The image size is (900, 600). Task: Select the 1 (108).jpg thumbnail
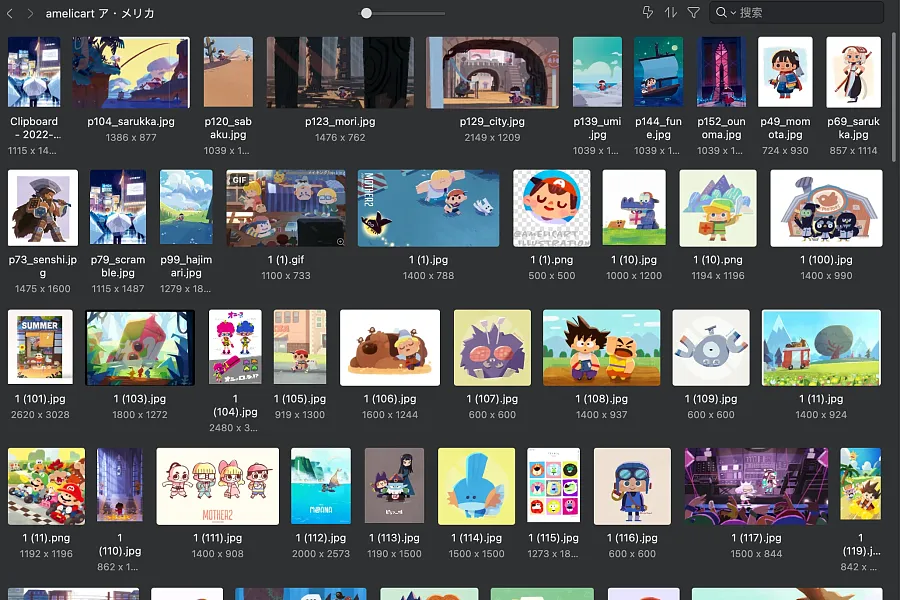pyautogui.click(x=602, y=347)
